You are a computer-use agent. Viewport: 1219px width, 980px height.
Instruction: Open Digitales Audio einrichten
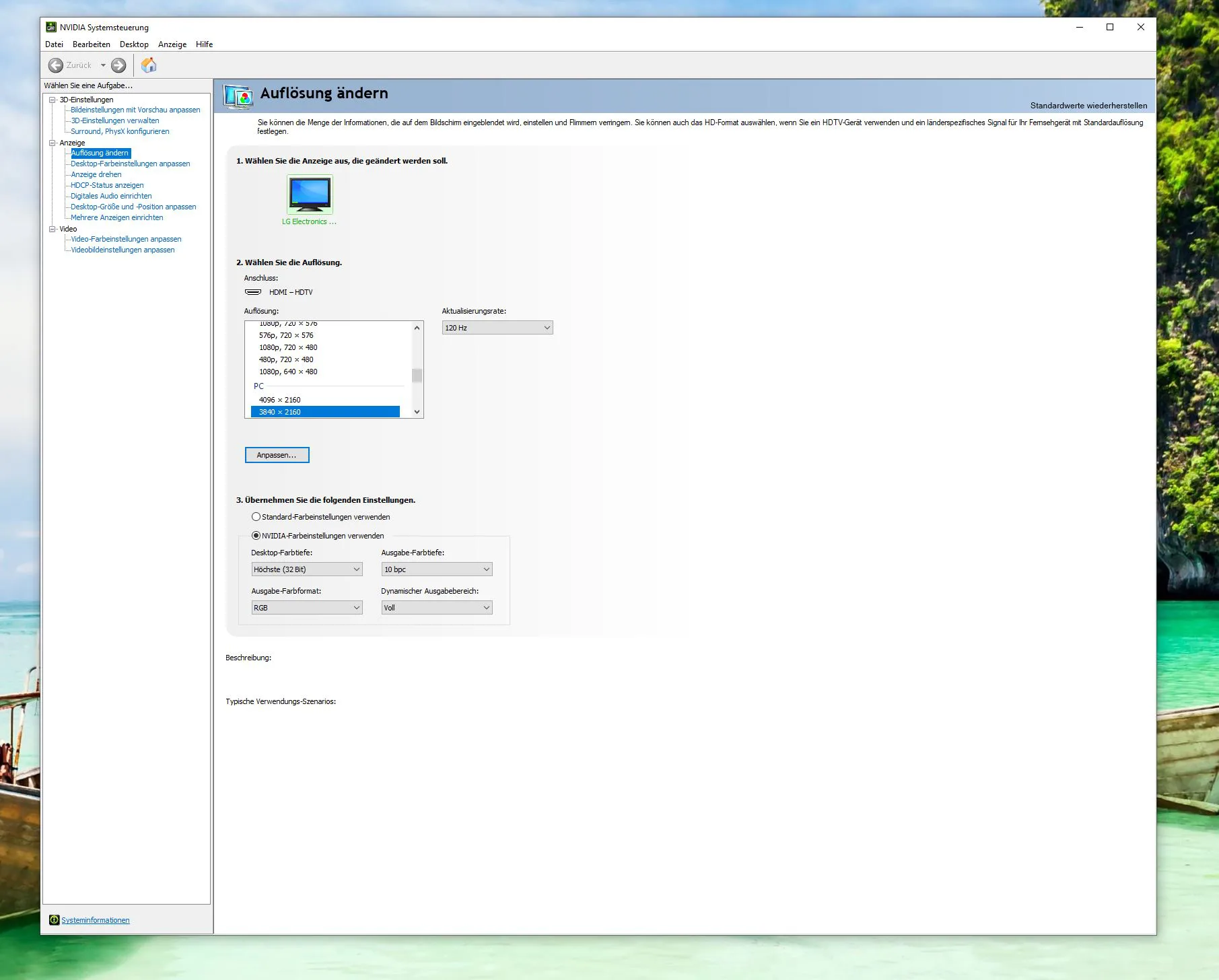pyautogui.click(x=111, y=196)
